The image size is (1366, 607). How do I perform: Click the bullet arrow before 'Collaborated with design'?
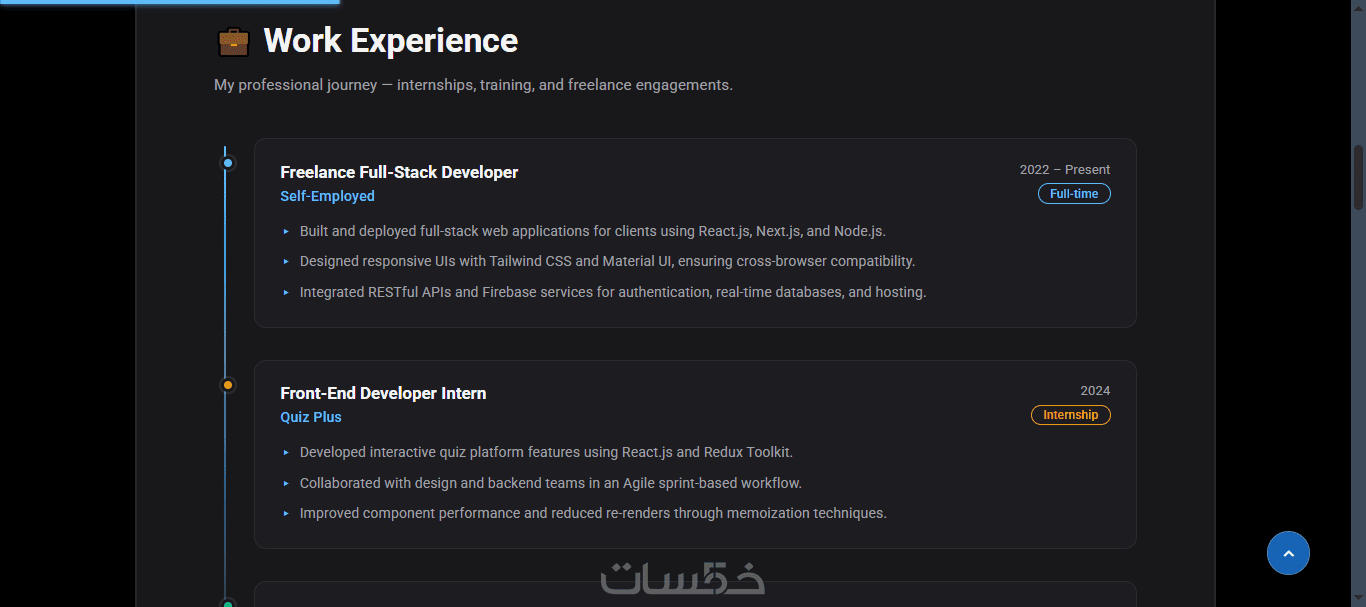click(286, 483)
